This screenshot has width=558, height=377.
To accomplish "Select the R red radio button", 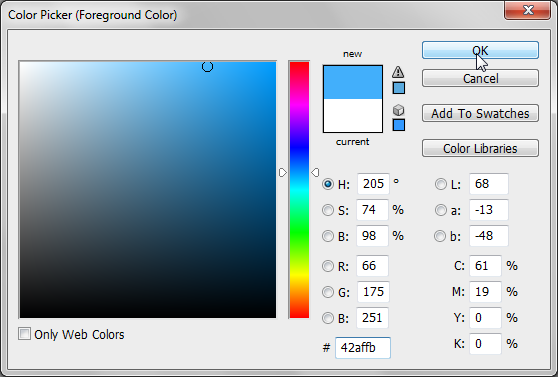I will pyautogui.click(x=328, y=266).
